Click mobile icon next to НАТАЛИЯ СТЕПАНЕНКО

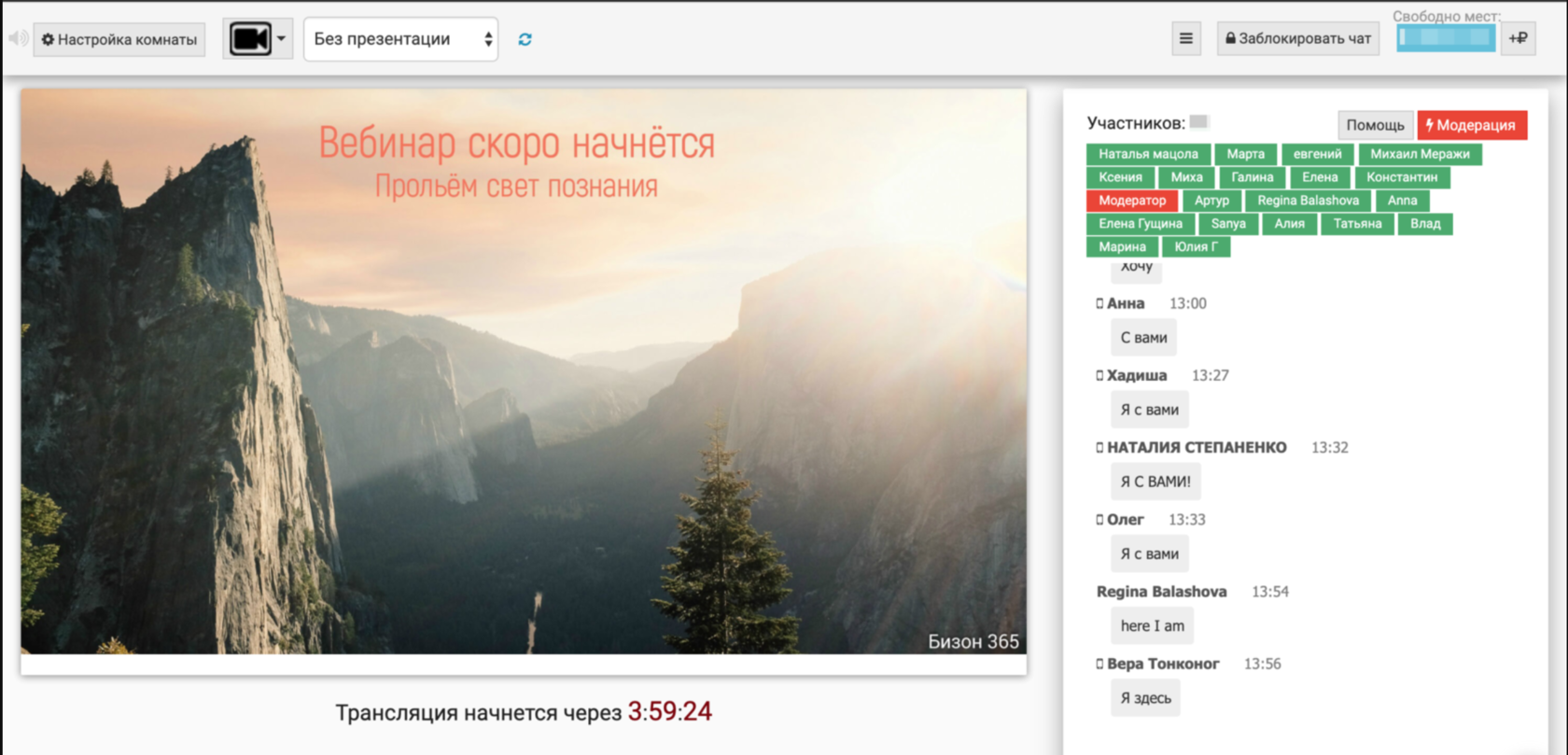(1099, 448)
